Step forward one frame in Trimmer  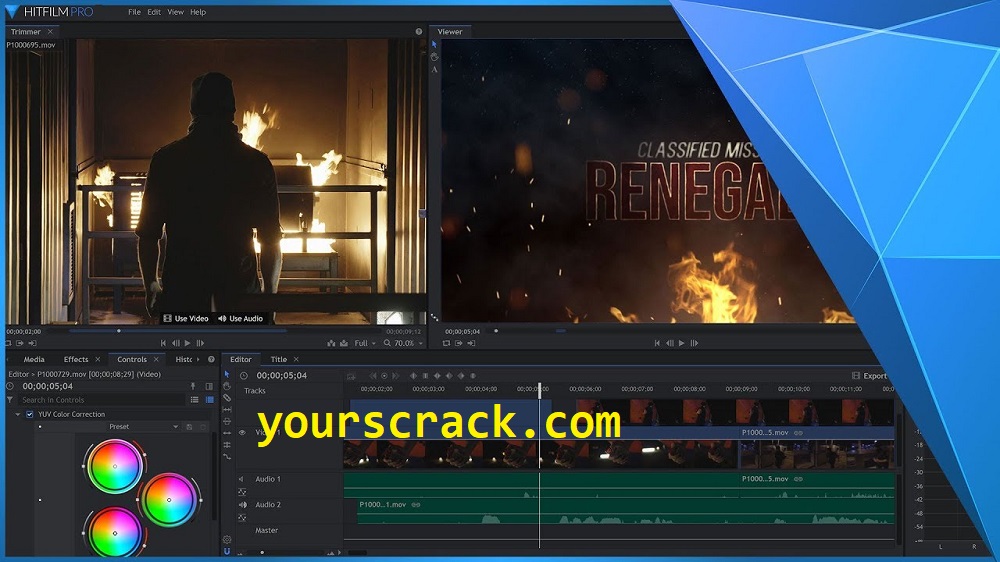pyautogui.click(x=200, y=343)
